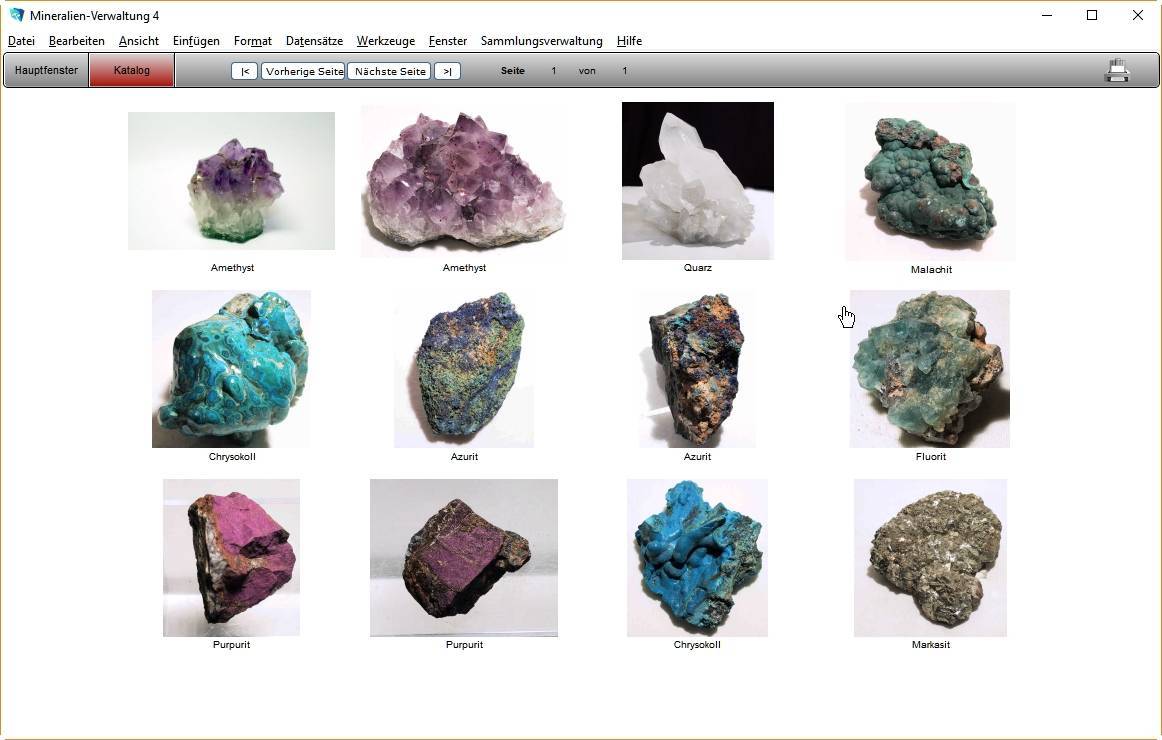Choose the Chrysokoll thumbnail in the bottom row
The height and width of the screenshot is (740, 1162).
[x=697, y=558]
